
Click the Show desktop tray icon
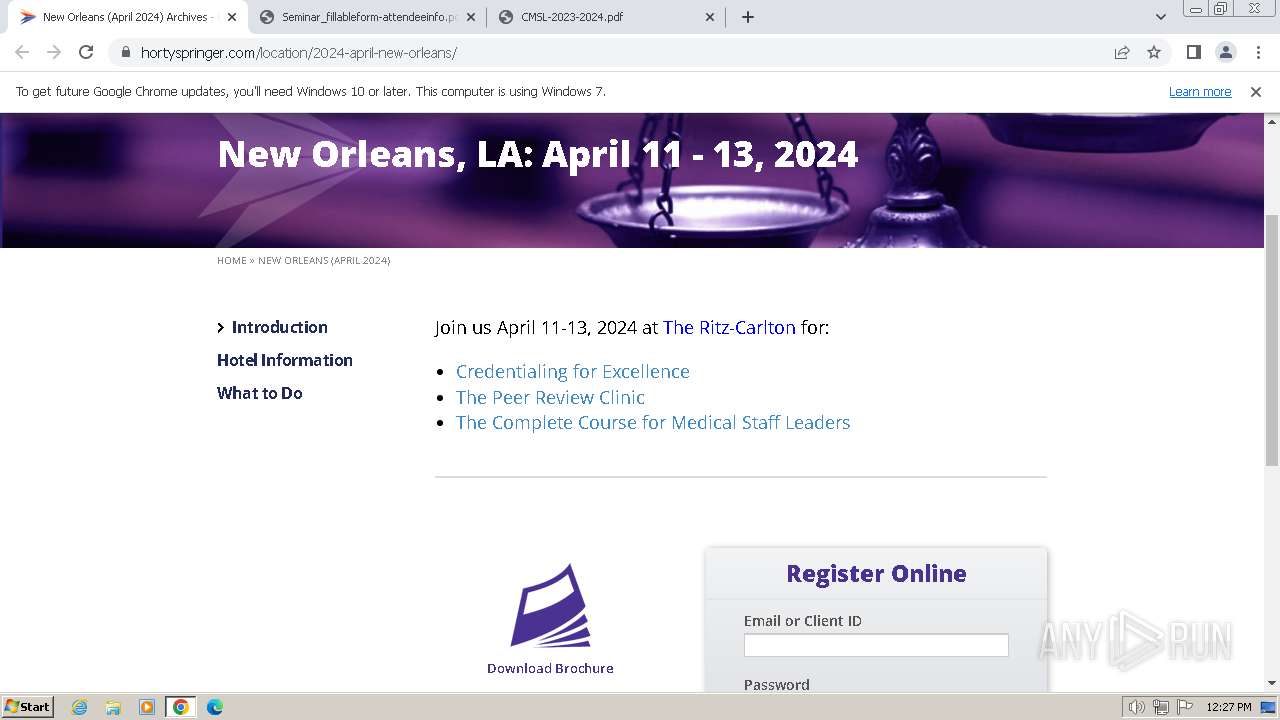[1269, 707]
